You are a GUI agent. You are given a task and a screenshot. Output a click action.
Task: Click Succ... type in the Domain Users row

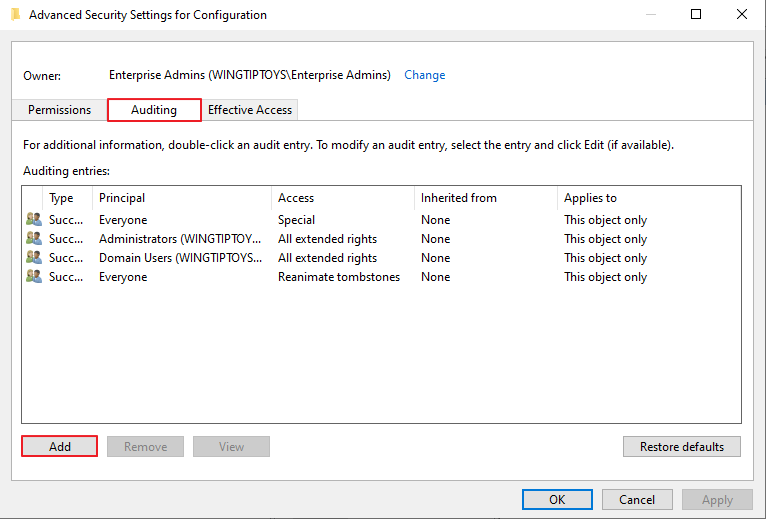(66, 258)
